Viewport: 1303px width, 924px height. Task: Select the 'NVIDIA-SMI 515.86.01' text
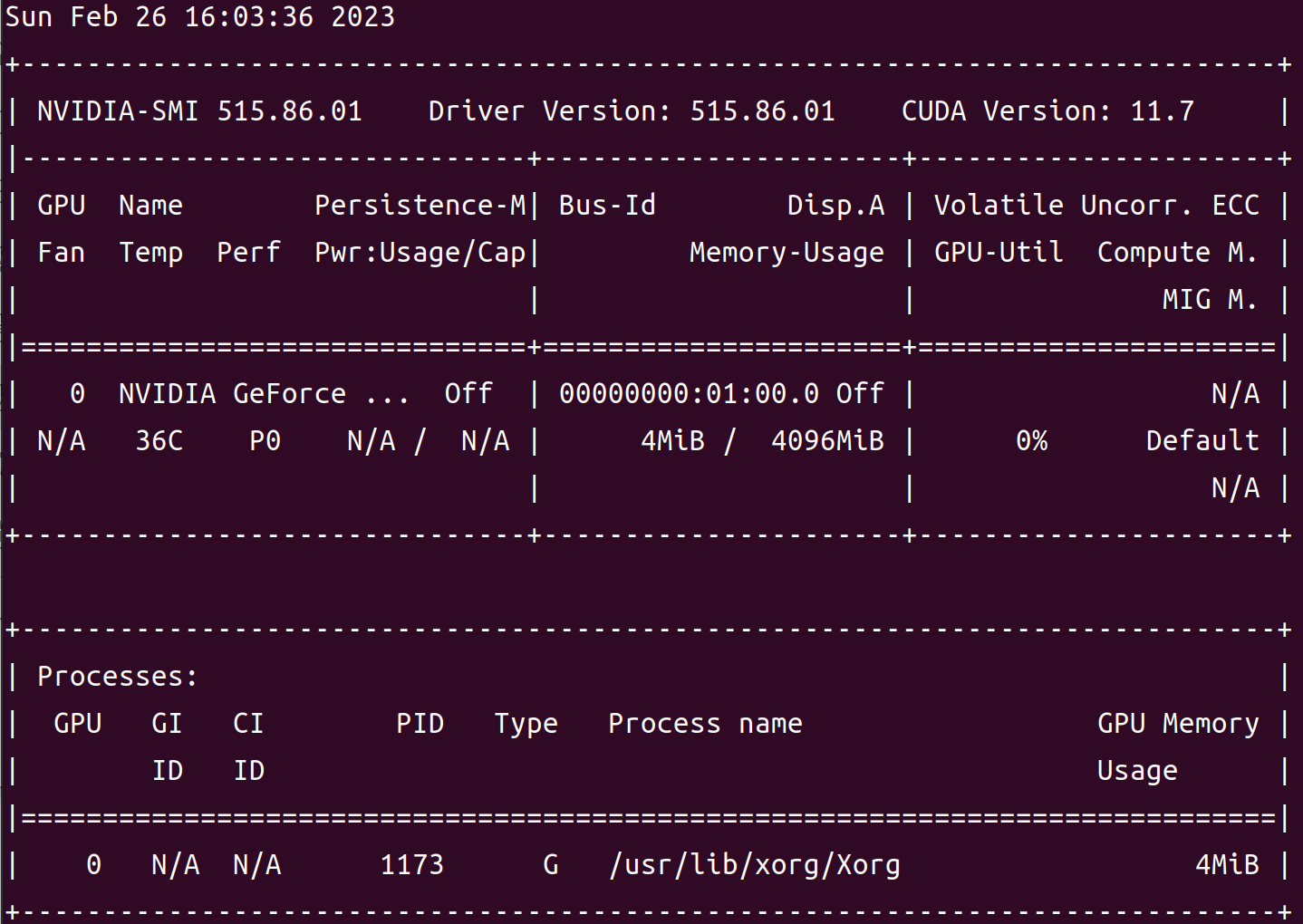point(199,111)
